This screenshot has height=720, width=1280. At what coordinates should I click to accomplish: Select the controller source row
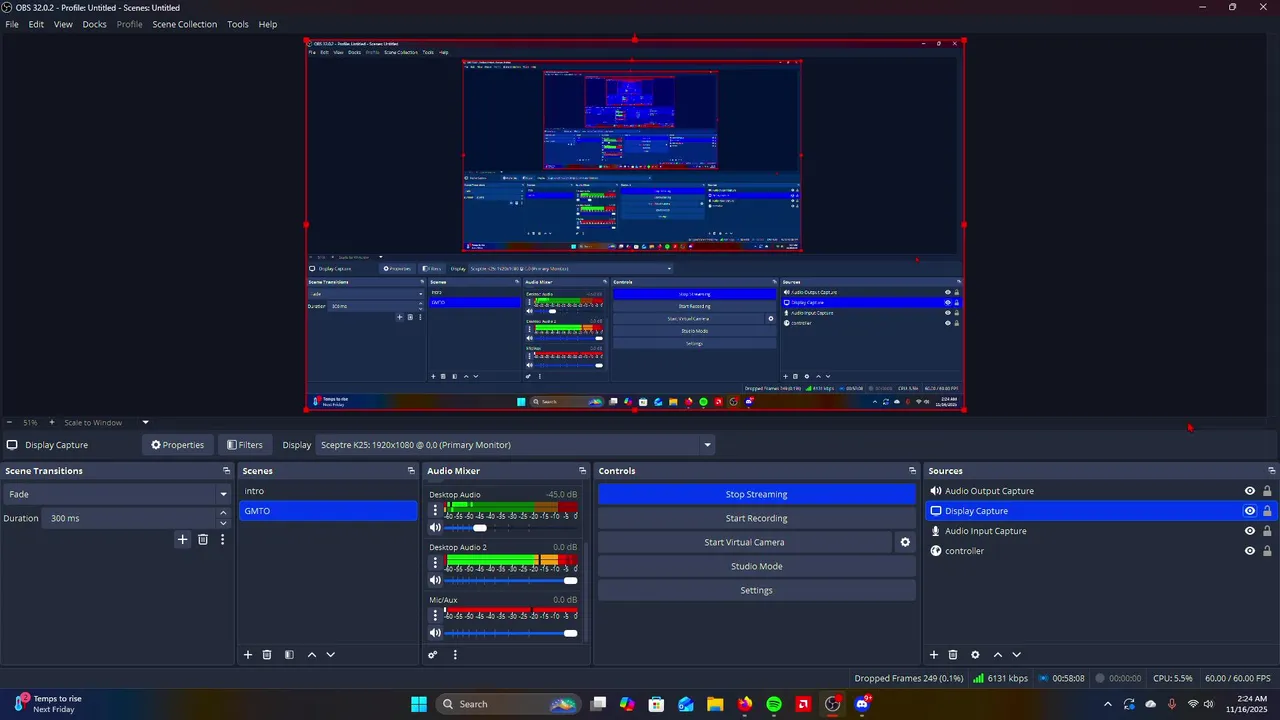pyautogui.click(x=1099, y=551)
